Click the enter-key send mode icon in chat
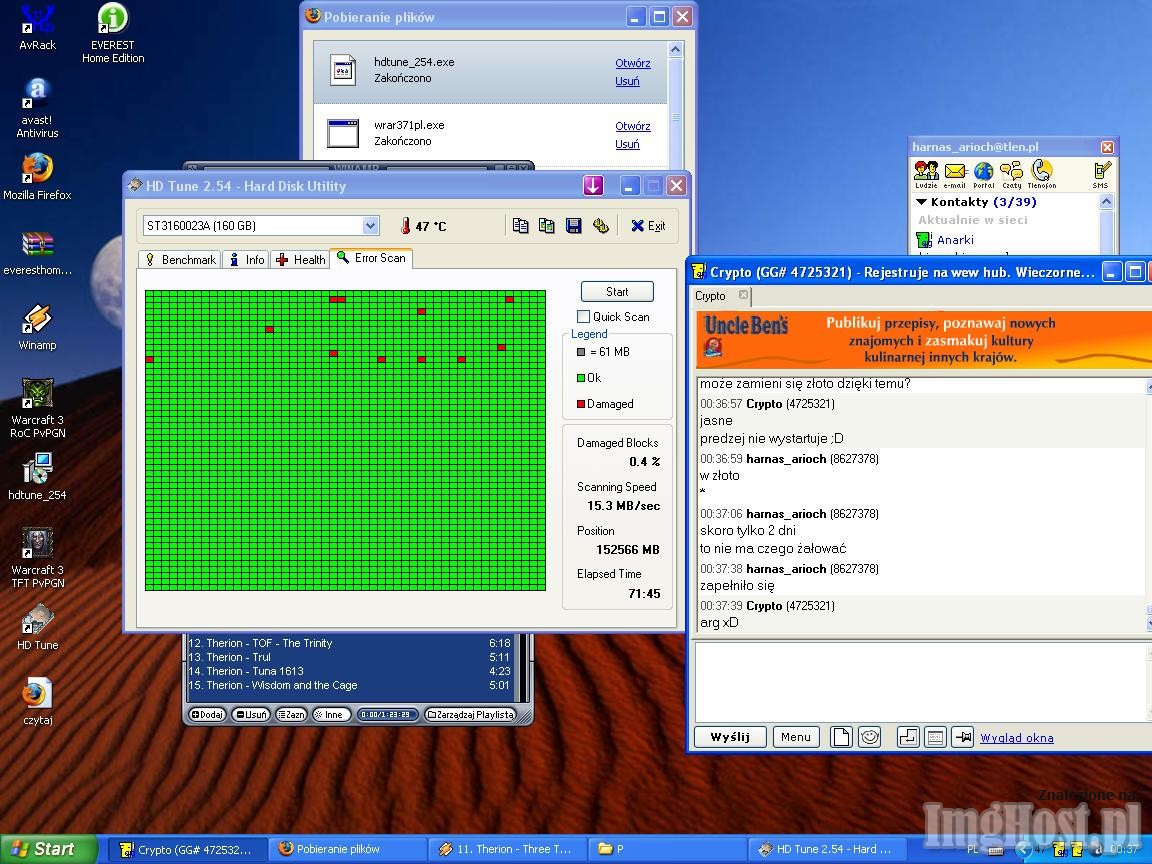Screen dimensions: 1152x864 pos(908,737)
